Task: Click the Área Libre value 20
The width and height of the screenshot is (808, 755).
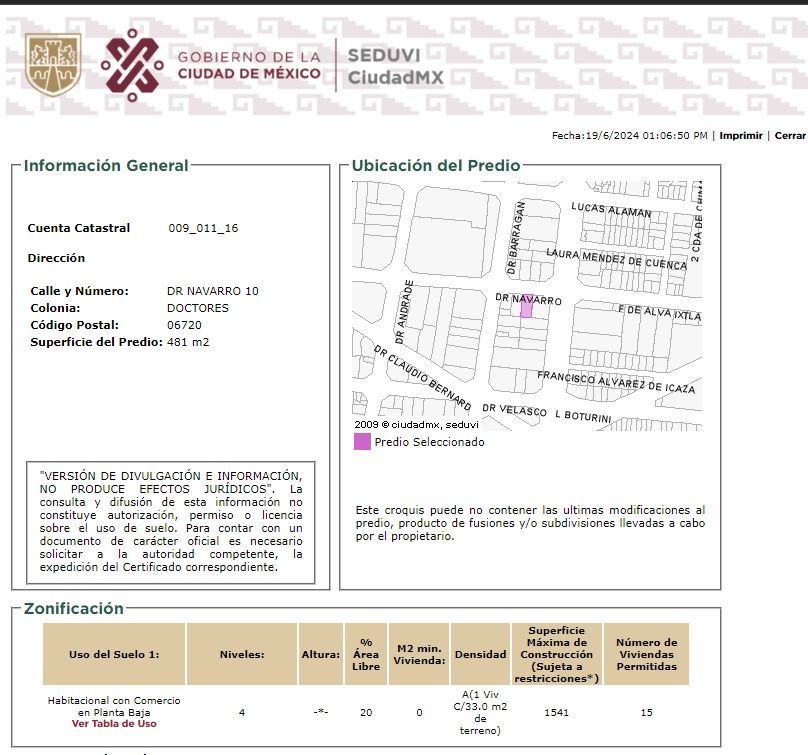Action: 366,712
